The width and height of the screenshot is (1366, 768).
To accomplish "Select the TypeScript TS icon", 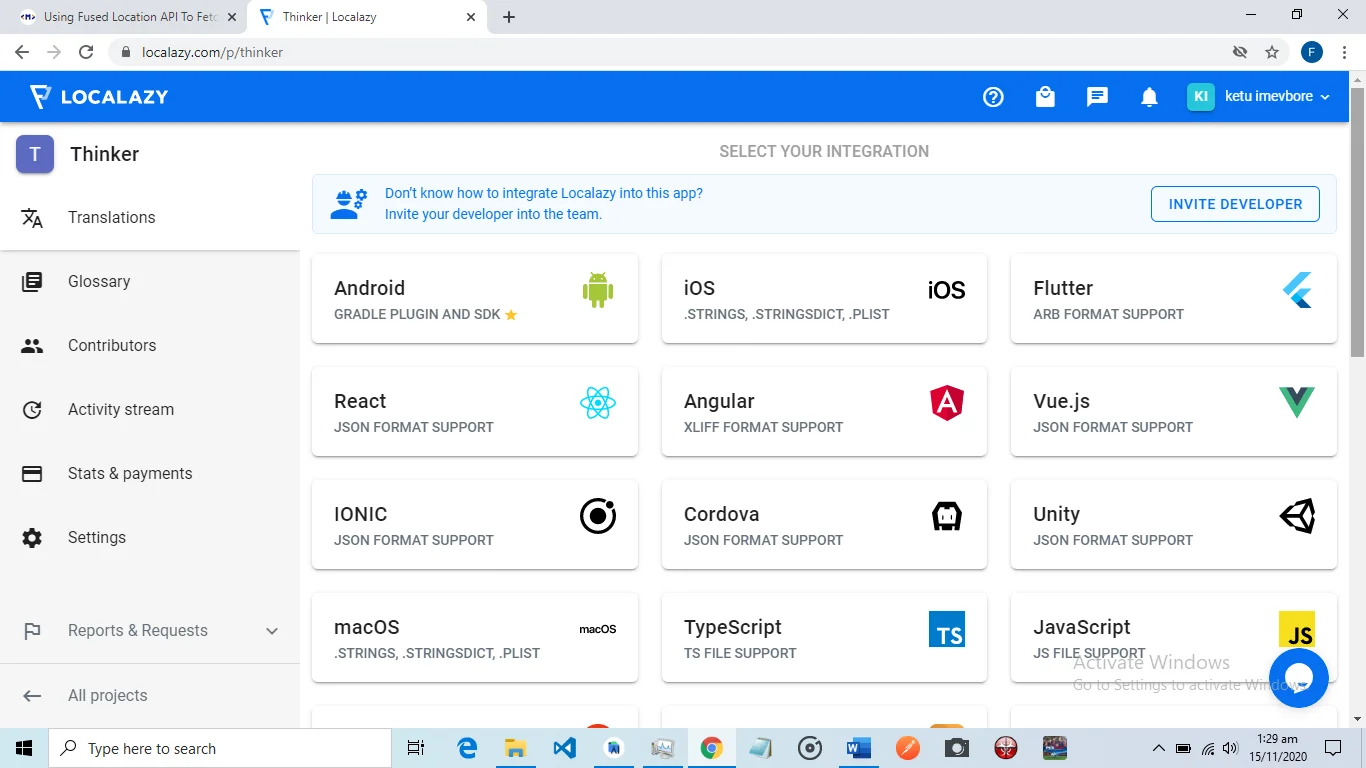I will (946, 629).
